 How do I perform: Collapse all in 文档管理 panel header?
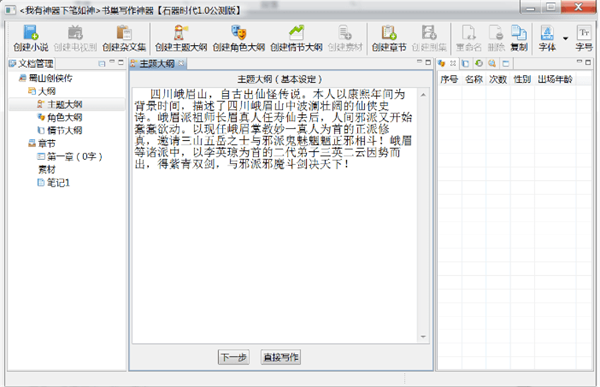coord(101,64)
